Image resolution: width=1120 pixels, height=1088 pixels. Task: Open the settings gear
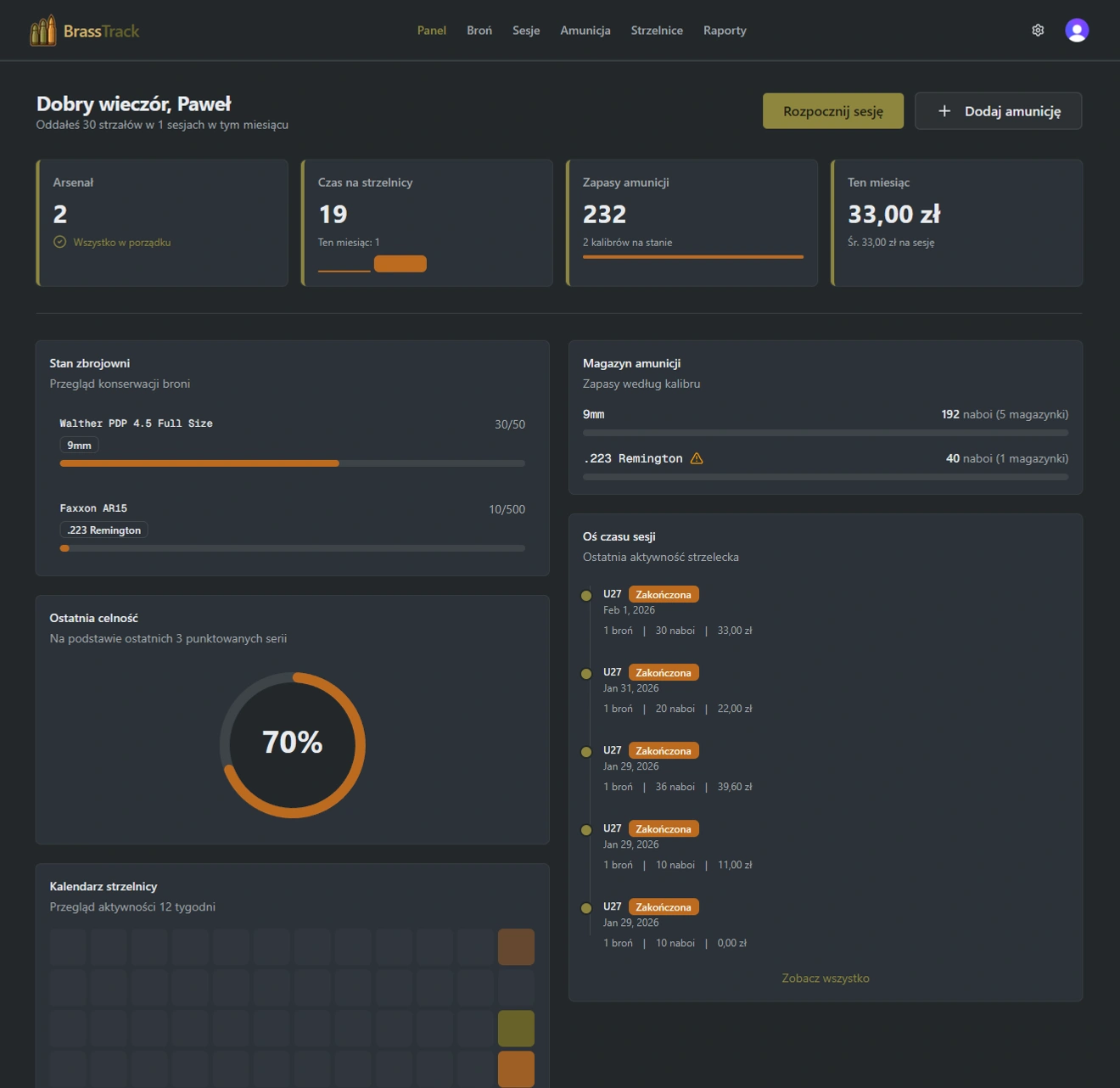coord(1037,30)
